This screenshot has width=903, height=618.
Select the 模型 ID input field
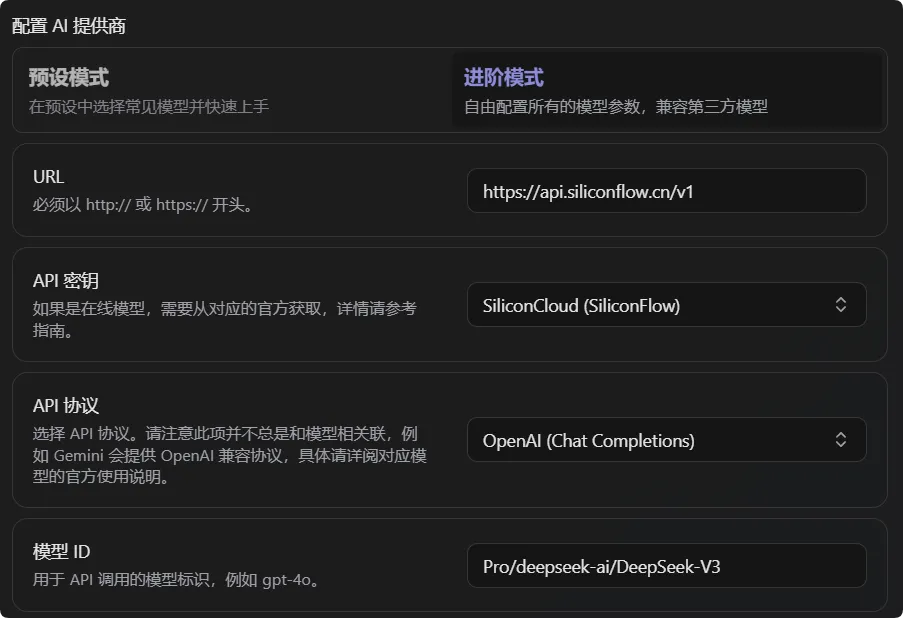coord(666,565)
